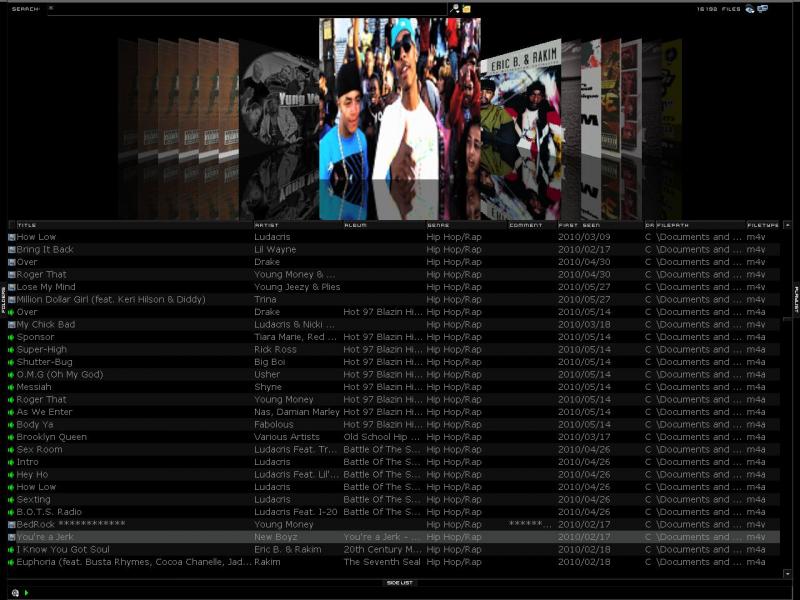
Task: Select '2010/03/09' first seen cell
Action: click(x=584, y=237)
